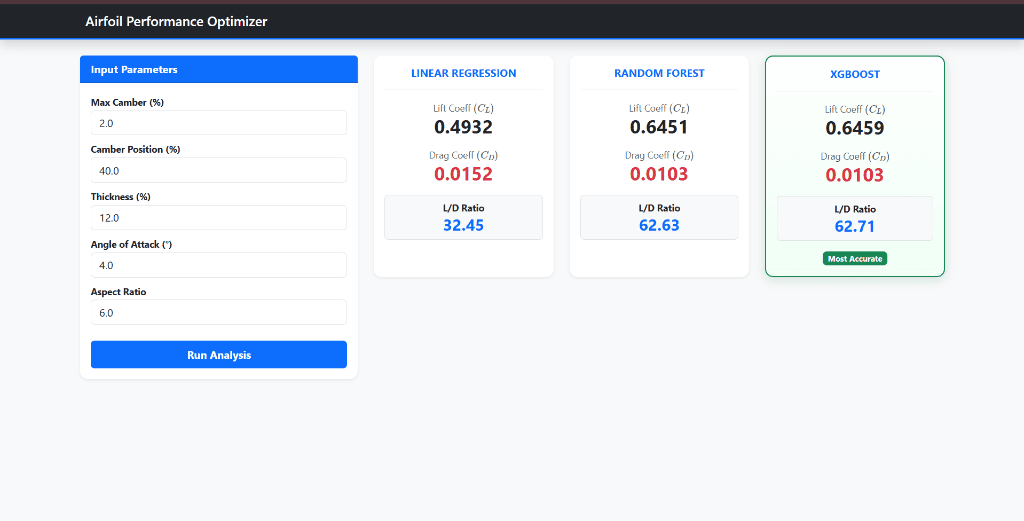The height and width of the screenshot is (521, 1024).
Task: Click the Angle of Attack label
Action: coord(131,244)
